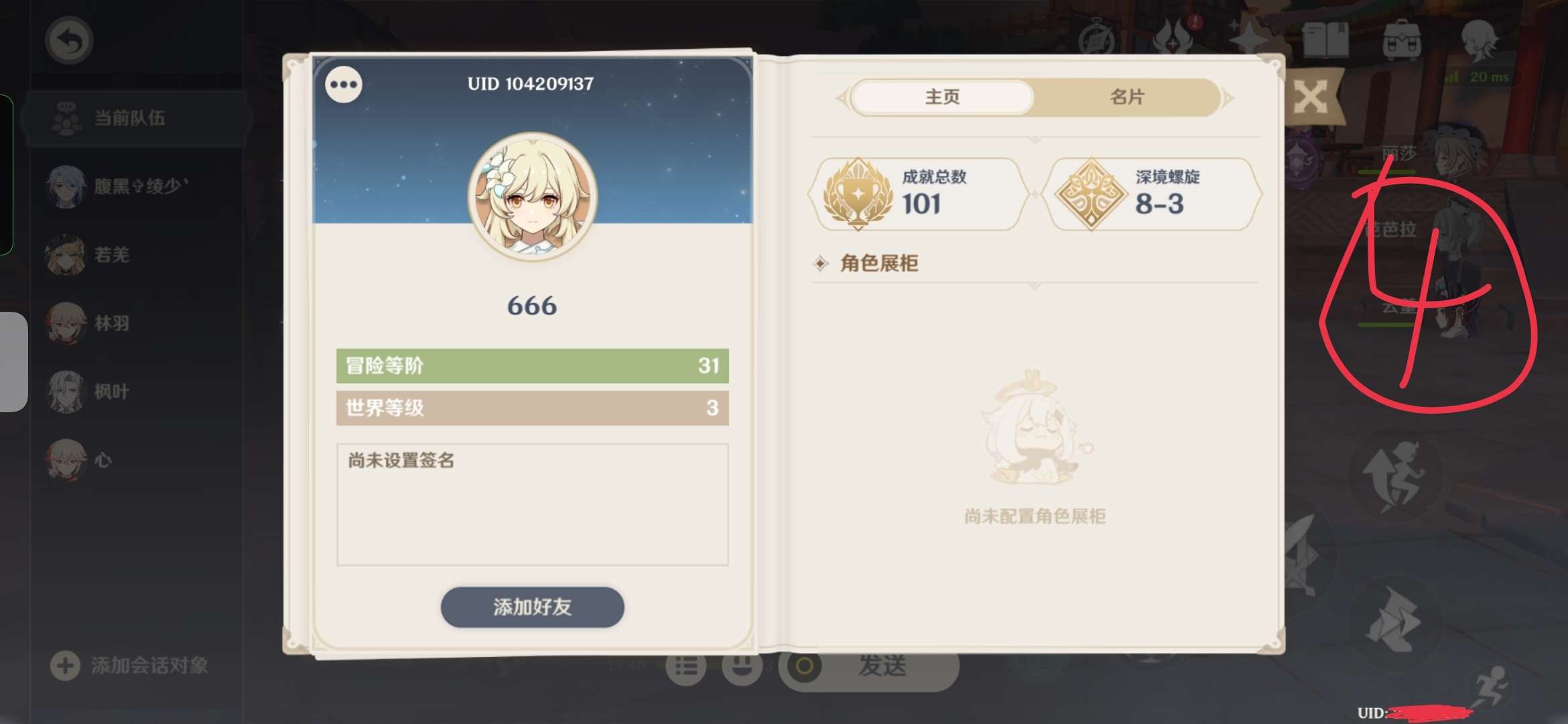Image resolution: width=1568 pixels, height=724 pixels.
Task: Click the plus icon 添加会话对象
Action: (x=65, y=666)
